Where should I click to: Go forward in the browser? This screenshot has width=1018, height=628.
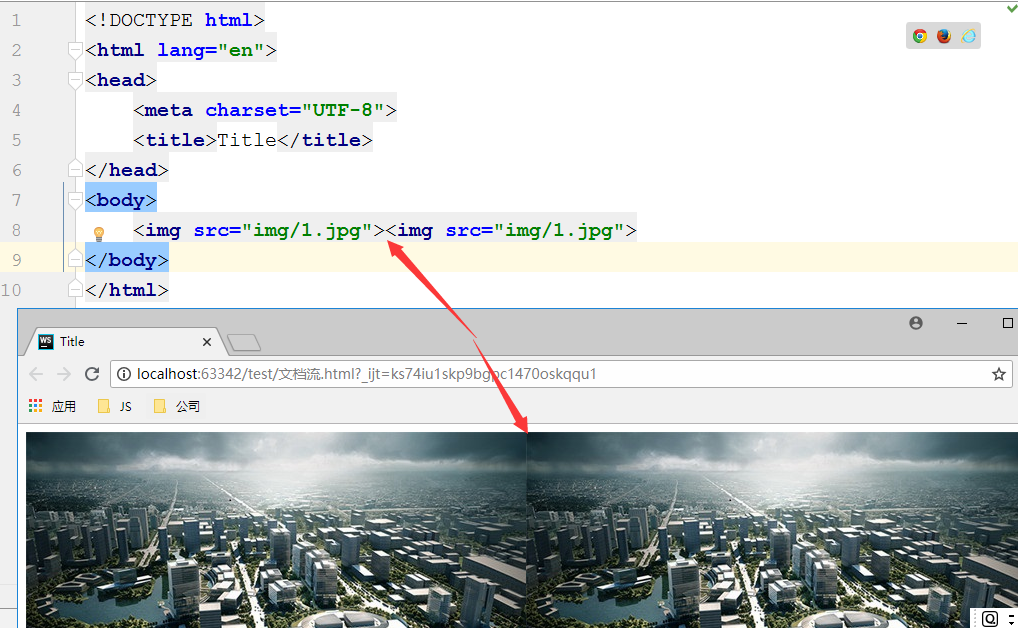pyautogui.click(x=64, y=374)
